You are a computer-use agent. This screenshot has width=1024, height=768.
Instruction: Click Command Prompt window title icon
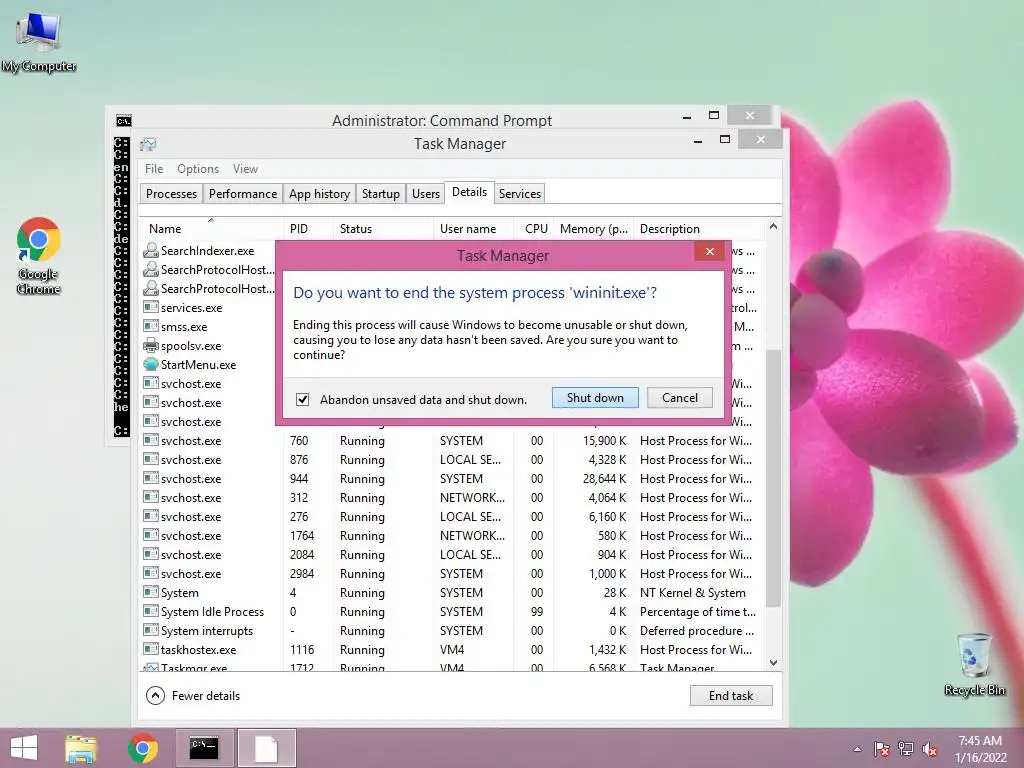click(x=123, y=121)
